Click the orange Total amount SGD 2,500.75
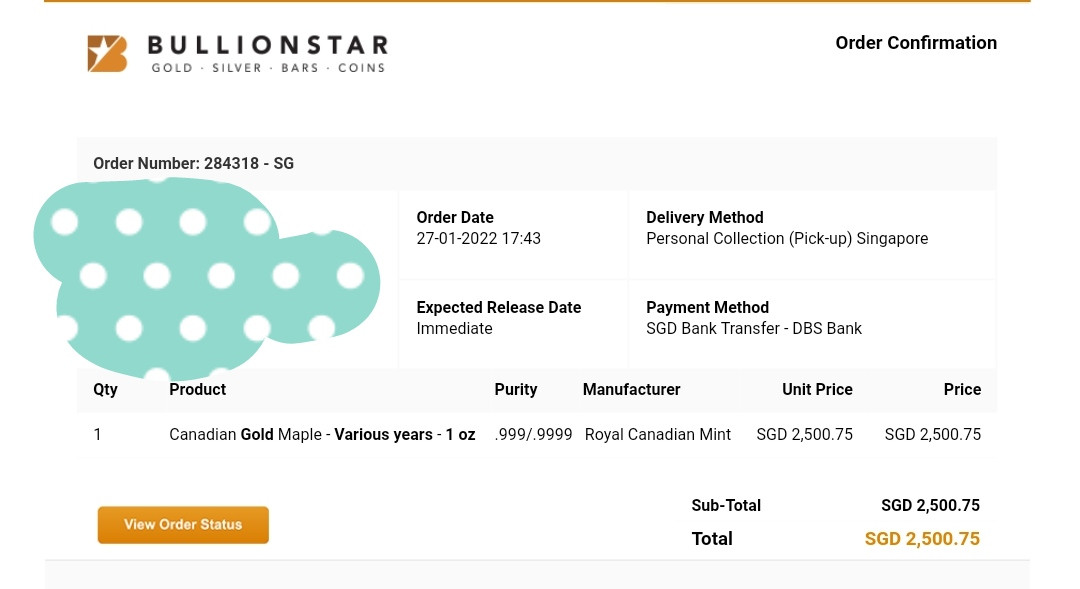This screenshot has width=1080, height=589. [922, 539]
